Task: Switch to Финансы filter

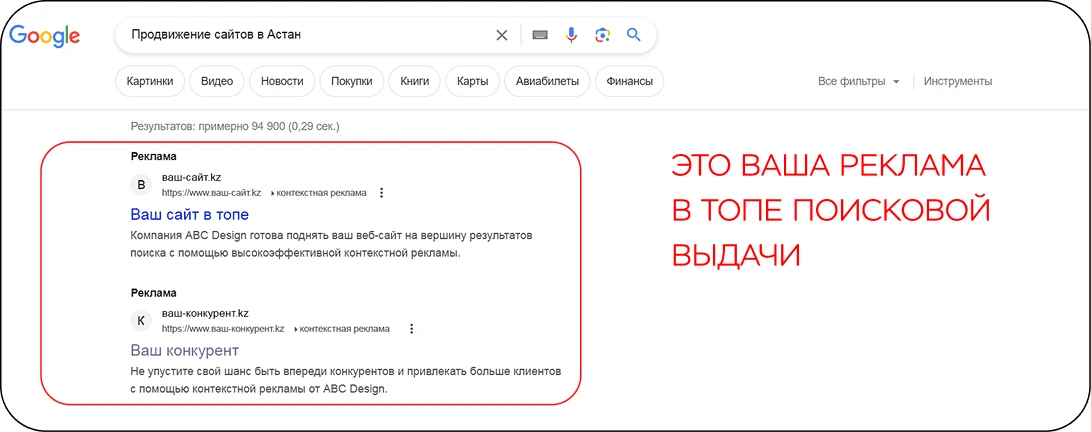Action: pyautogui.click(x=629, y=81)
